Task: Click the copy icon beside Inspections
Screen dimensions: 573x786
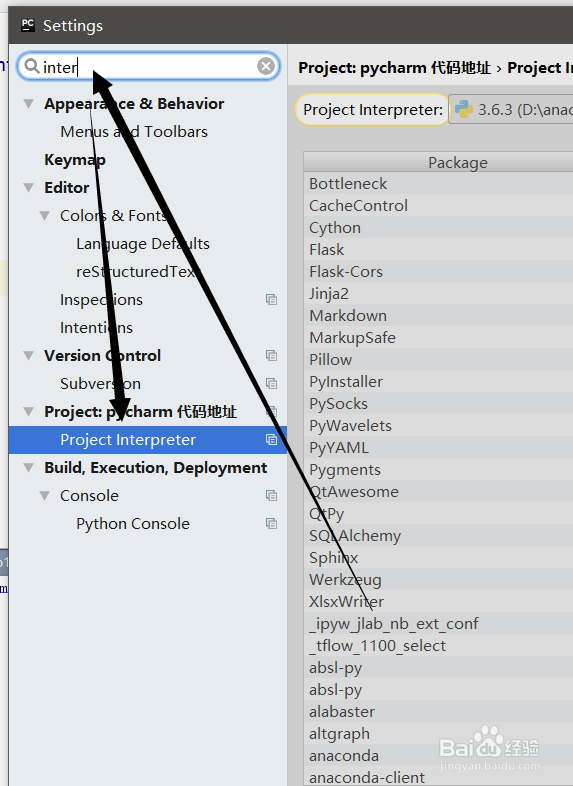Action: 271,300
